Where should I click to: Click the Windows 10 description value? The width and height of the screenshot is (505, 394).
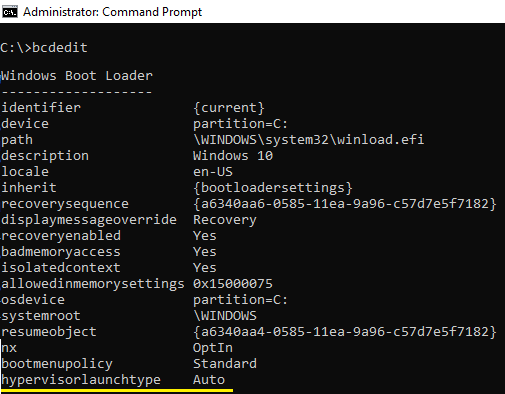coord(233,156)
